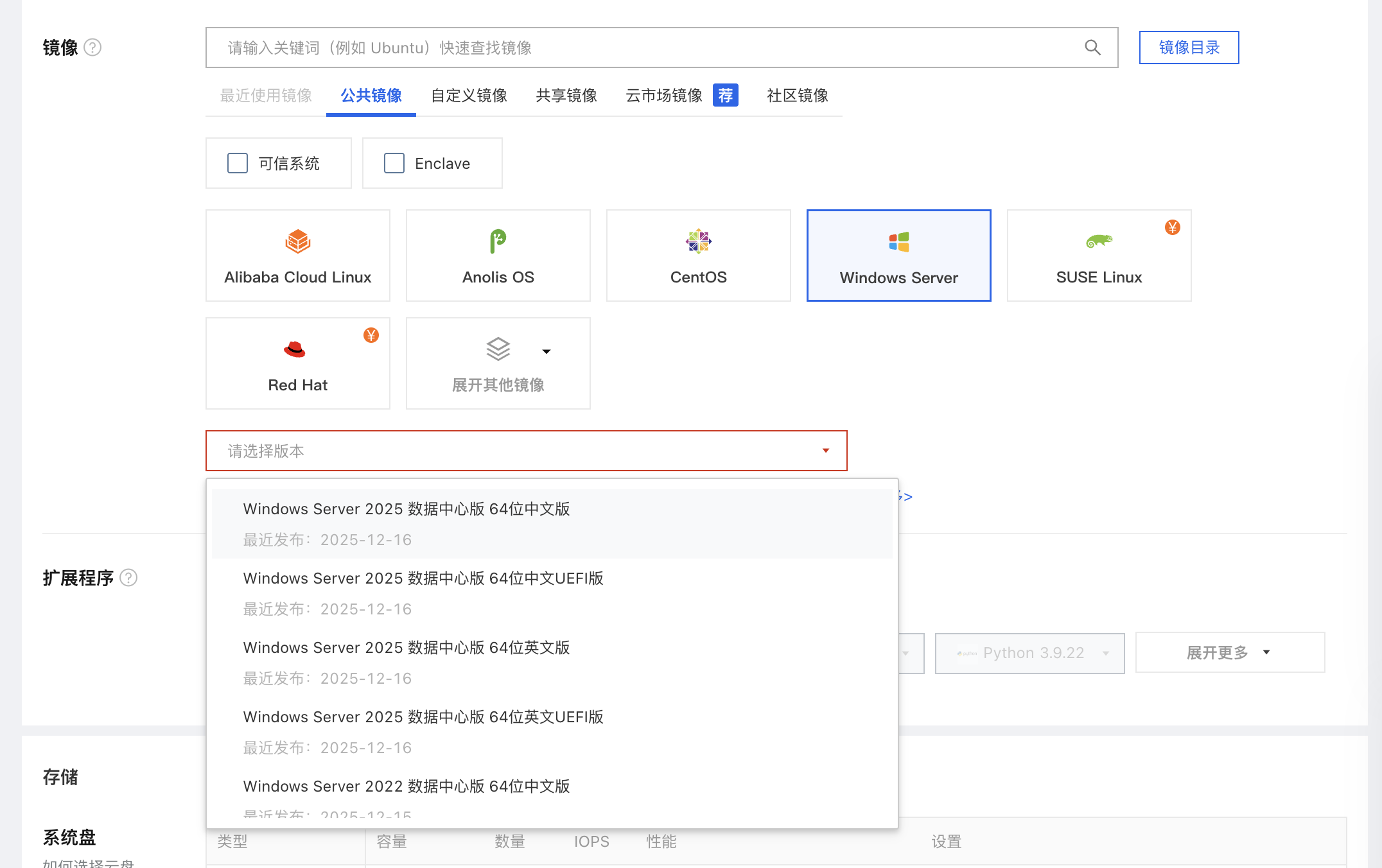Switch to the 最近使用镜像 tab
This screenshot has width=1382, height=868.
[x=266, y=96]
